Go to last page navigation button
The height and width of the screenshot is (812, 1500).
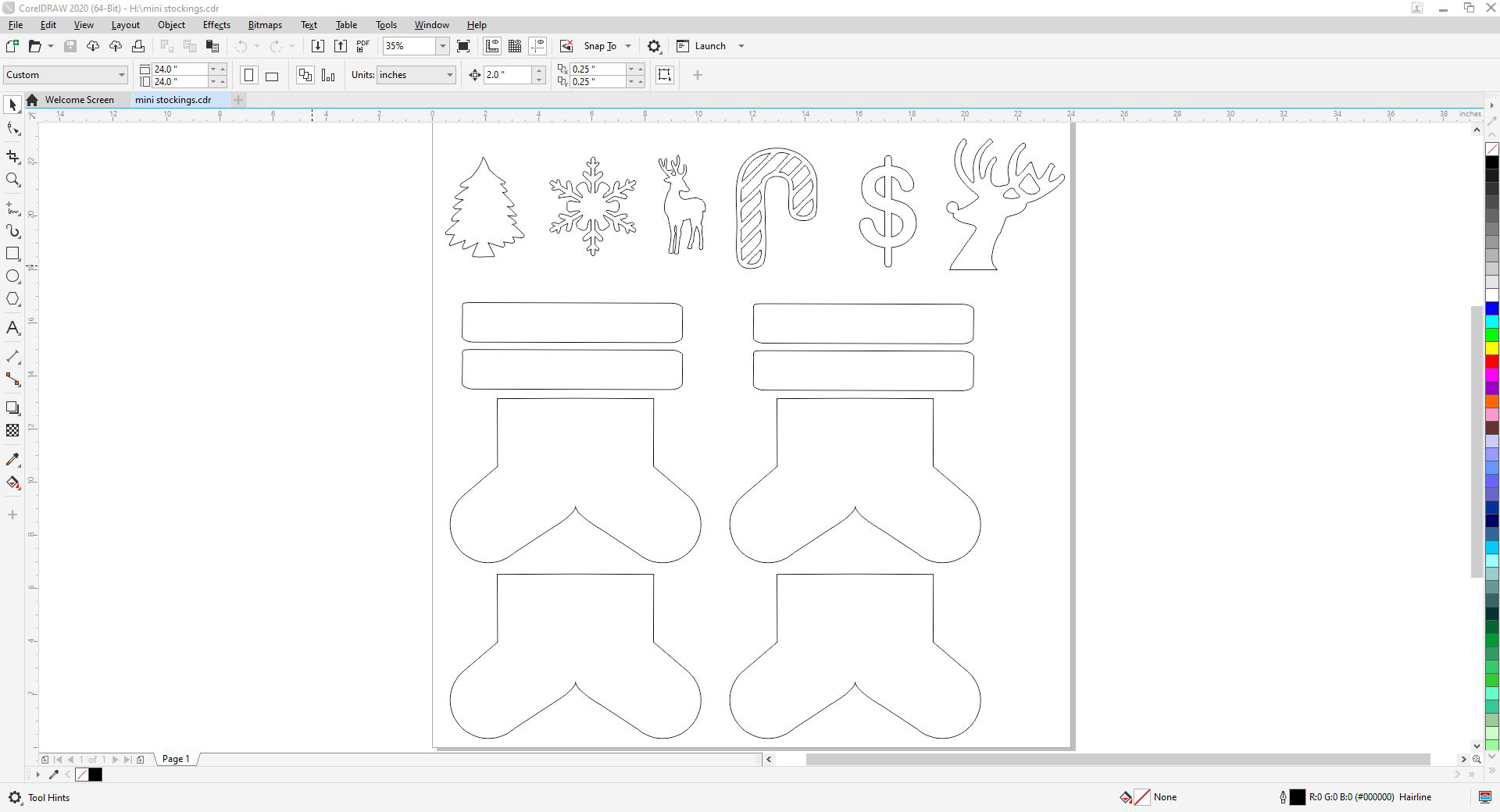127,759
